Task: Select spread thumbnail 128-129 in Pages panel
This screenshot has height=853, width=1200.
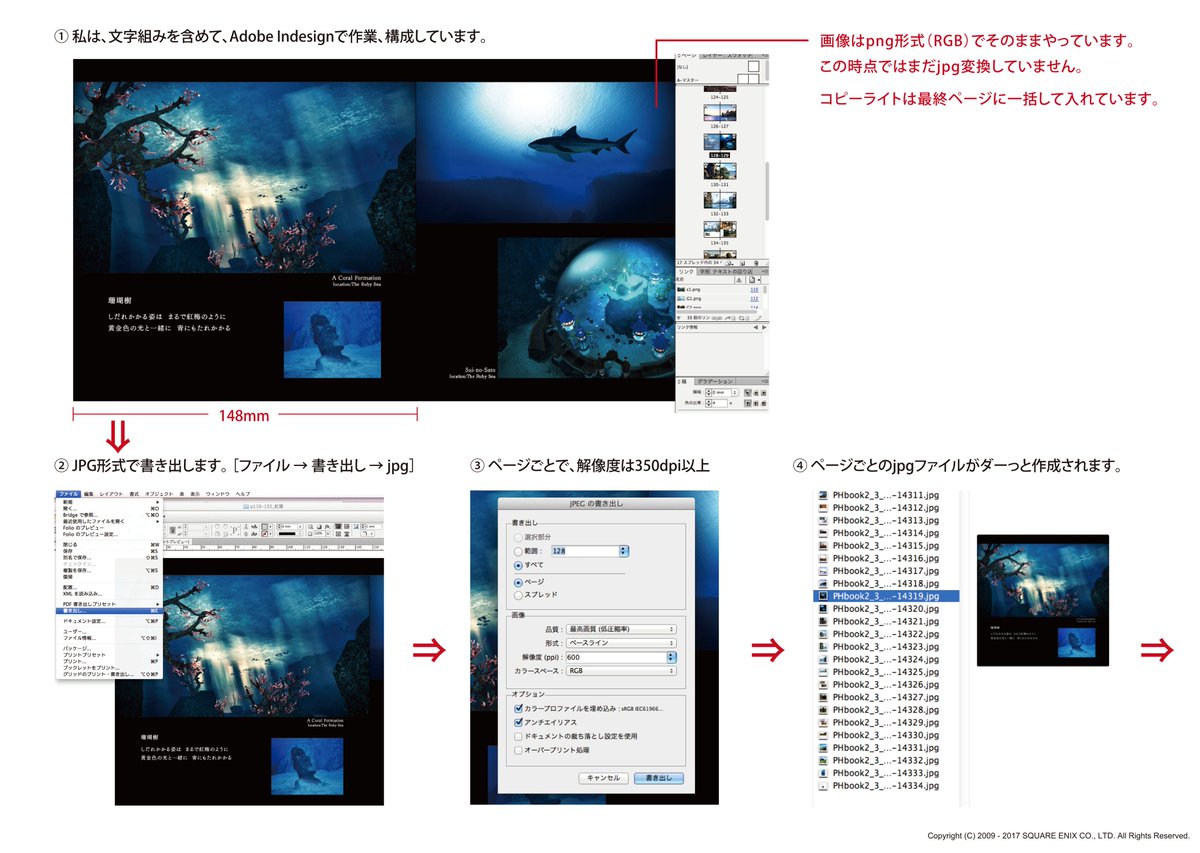Action: [x=720, y=142]
